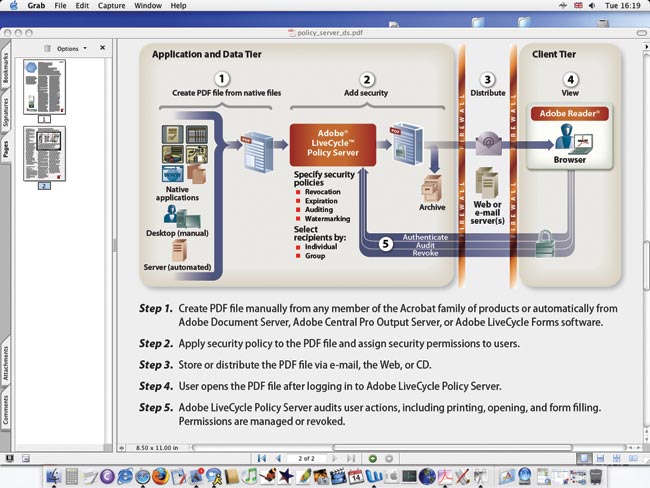Open the Options dropdown in Pages panel
The image size is (650, 488).
pyautogui.click(x=72, y=49)
